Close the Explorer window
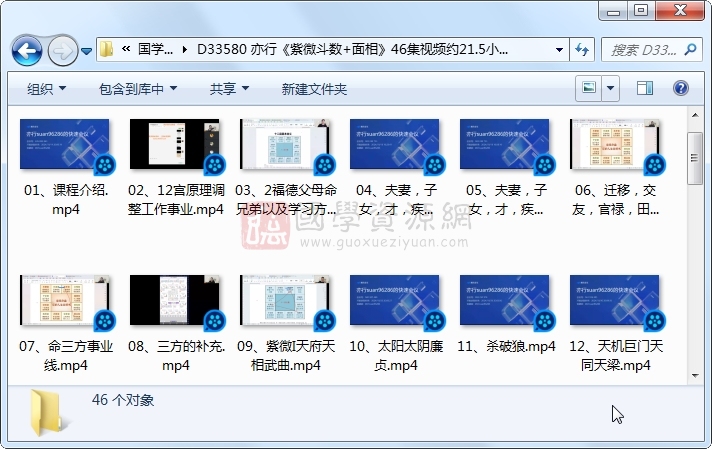 click(x=680, y=11)
